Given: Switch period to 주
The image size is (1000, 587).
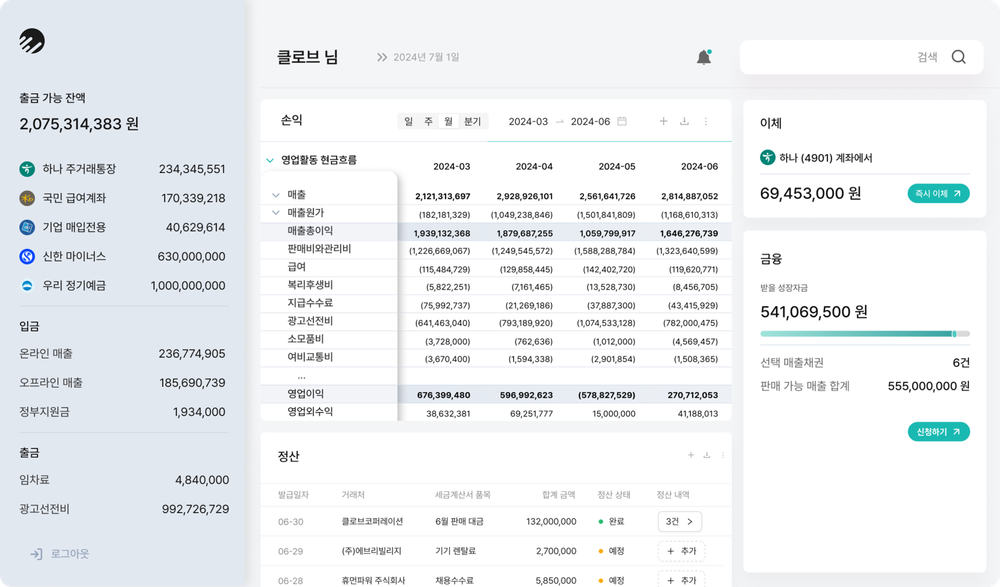Looking at the screenshot, I should pos(429,121).
